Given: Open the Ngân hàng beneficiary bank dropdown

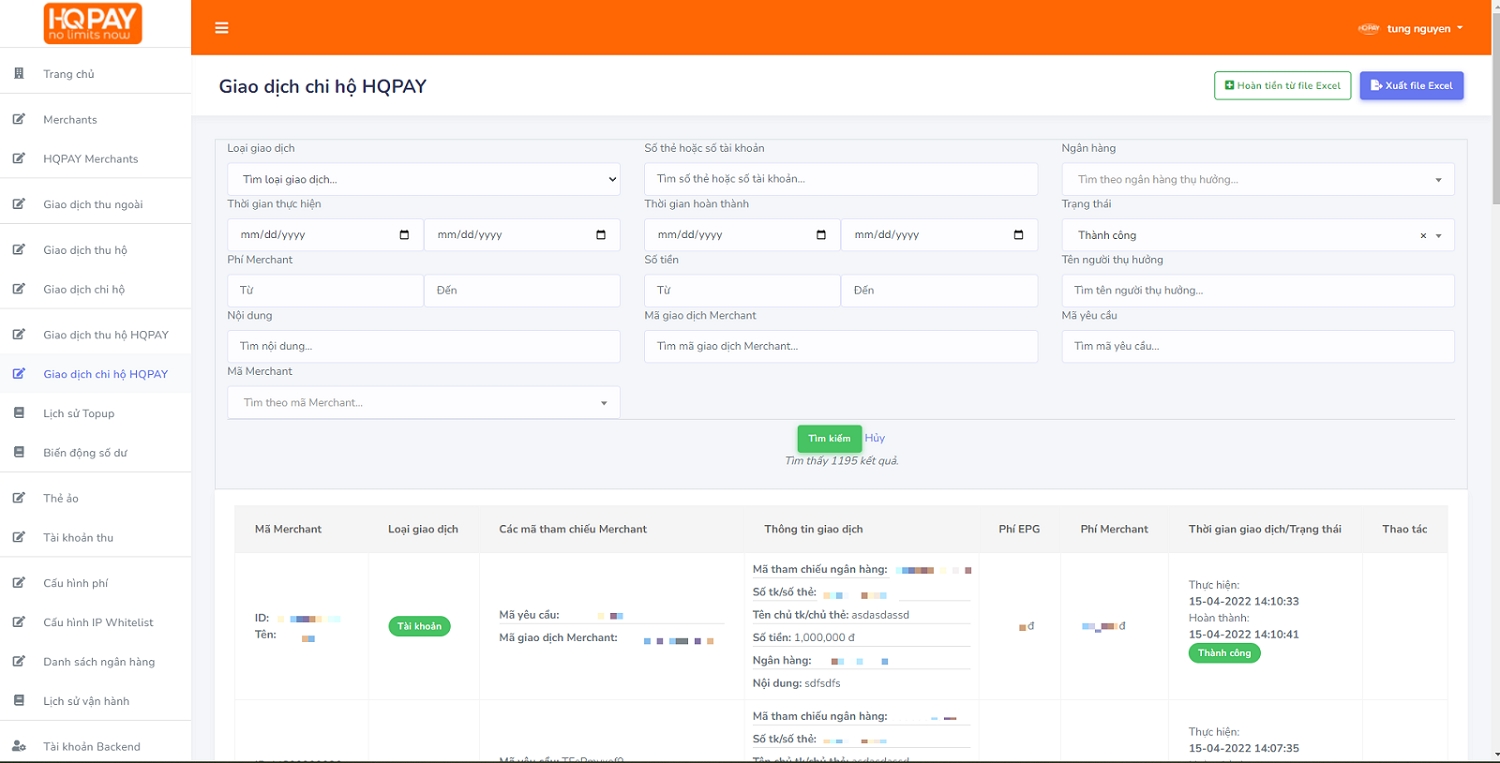Looking at the screenshot, I should (x=1258, y=179).
